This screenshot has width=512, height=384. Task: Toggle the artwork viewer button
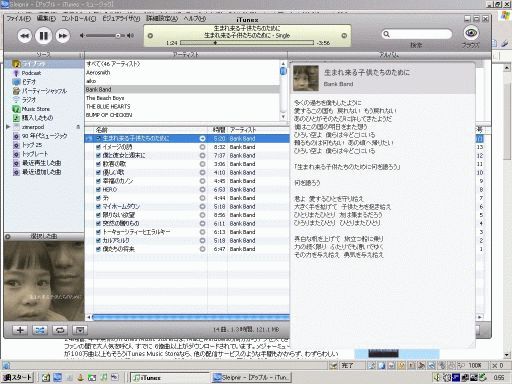(80, 330)
